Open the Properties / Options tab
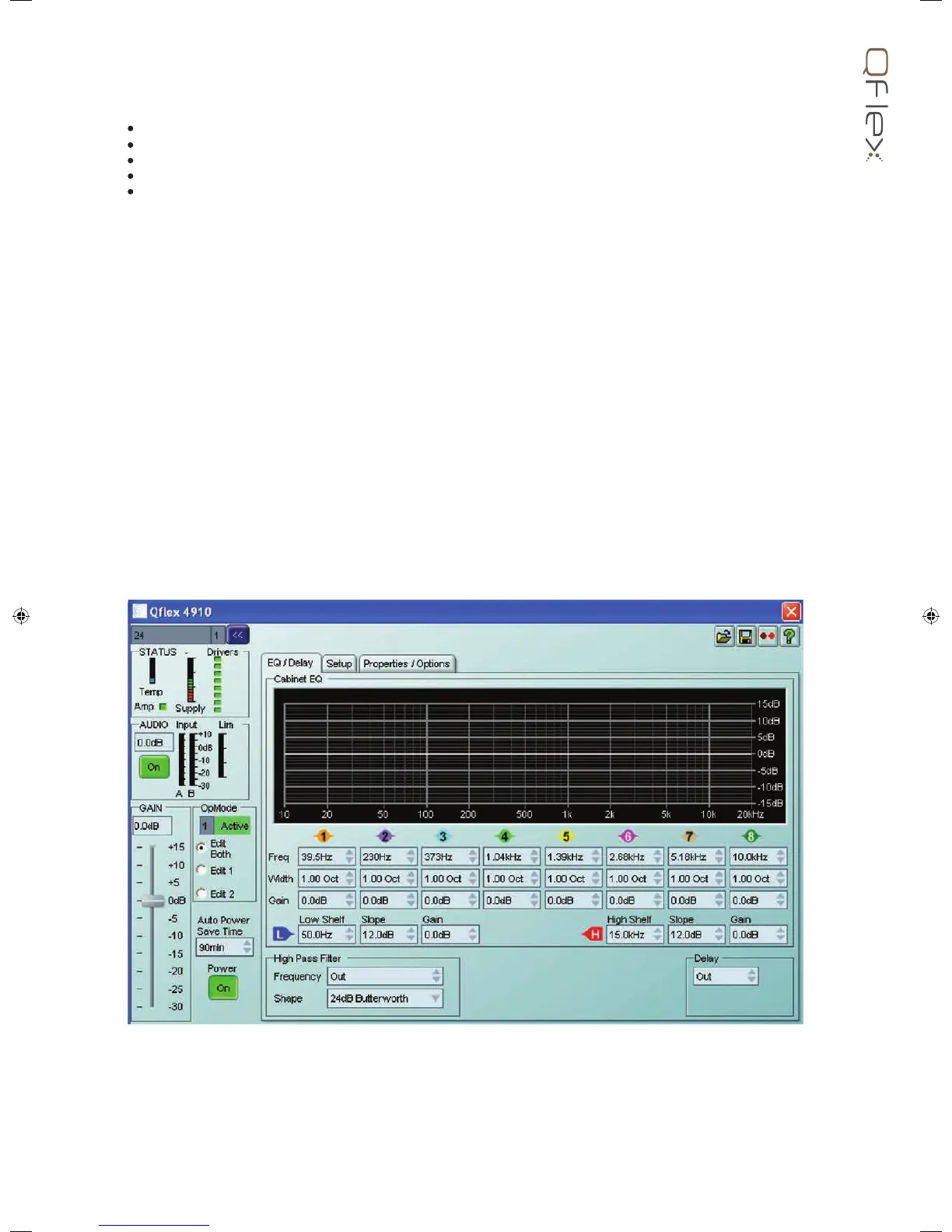This screenshot has height=1232, width=952. (407, 663)
